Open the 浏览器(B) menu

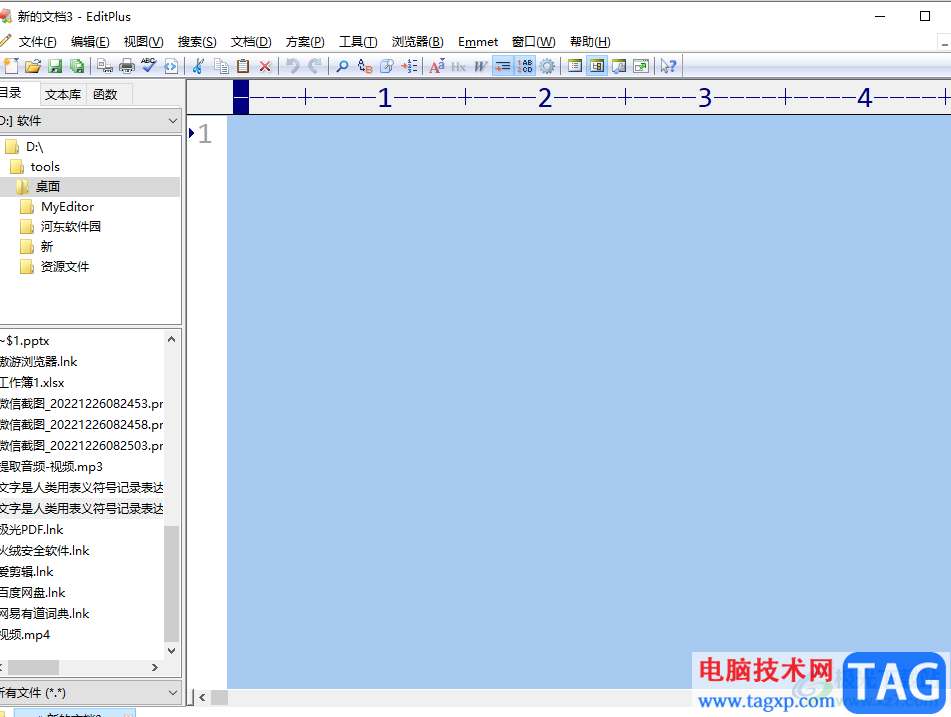[417, 42]
